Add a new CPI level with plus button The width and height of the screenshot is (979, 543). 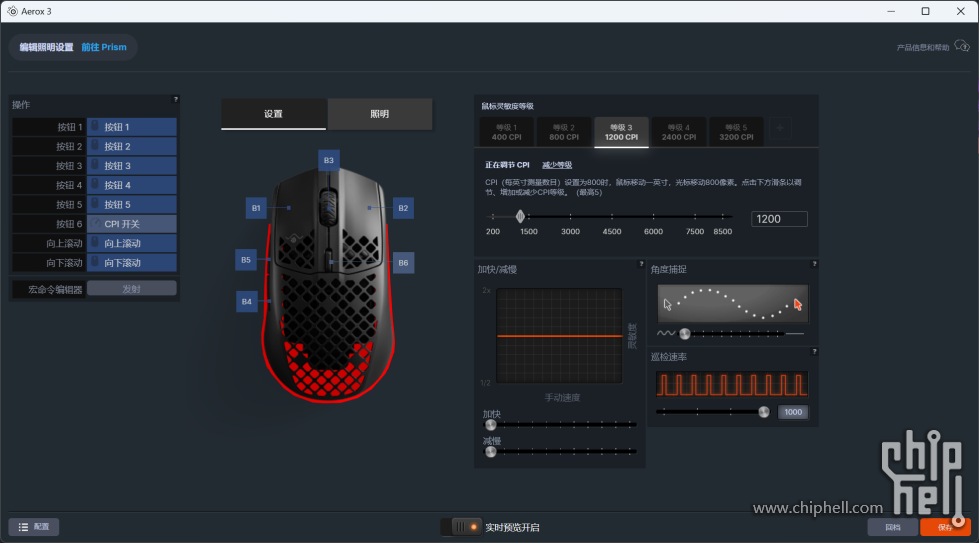tap(780, 129)
